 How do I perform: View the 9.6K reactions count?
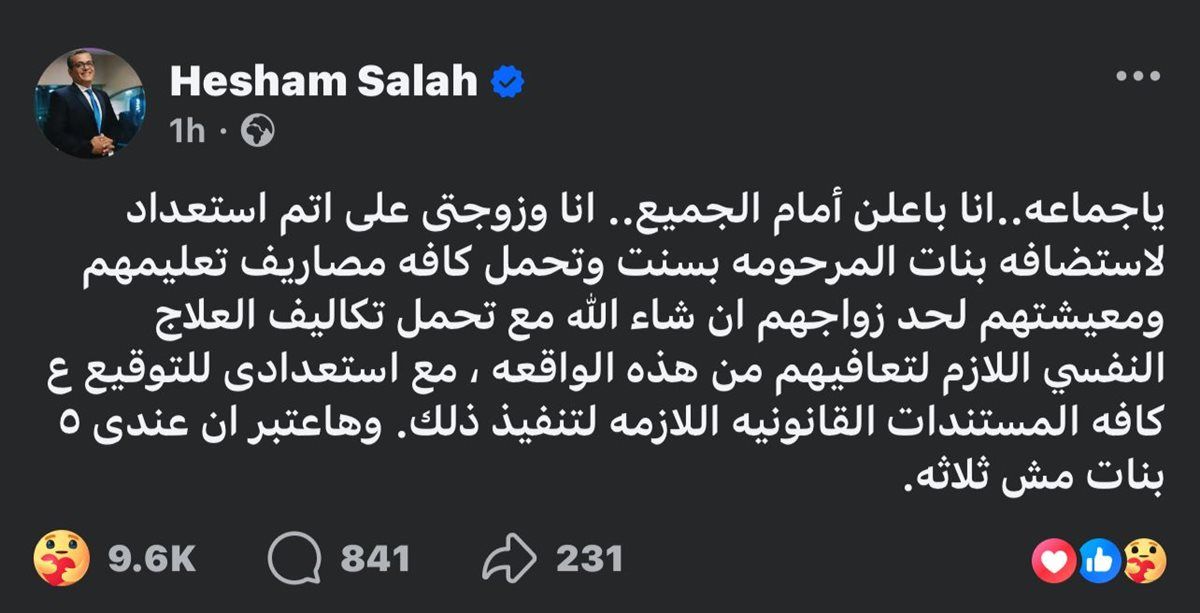point(152,559)
